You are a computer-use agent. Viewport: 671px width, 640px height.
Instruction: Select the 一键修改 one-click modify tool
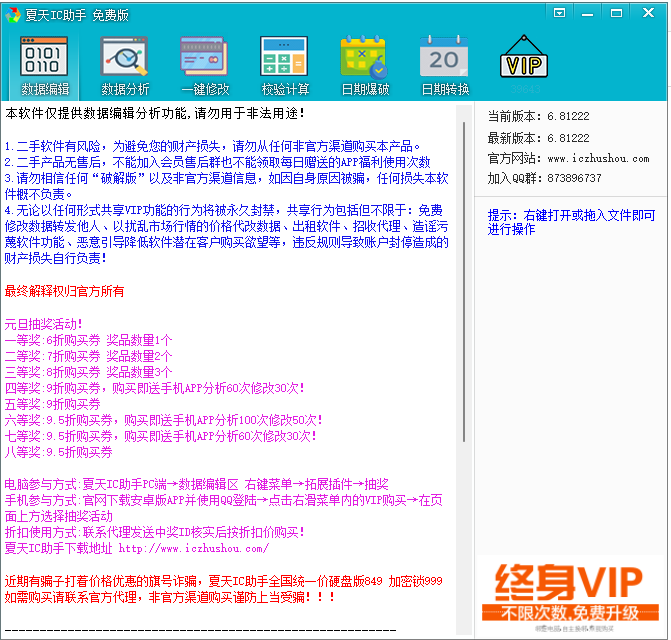click(205, 66)
